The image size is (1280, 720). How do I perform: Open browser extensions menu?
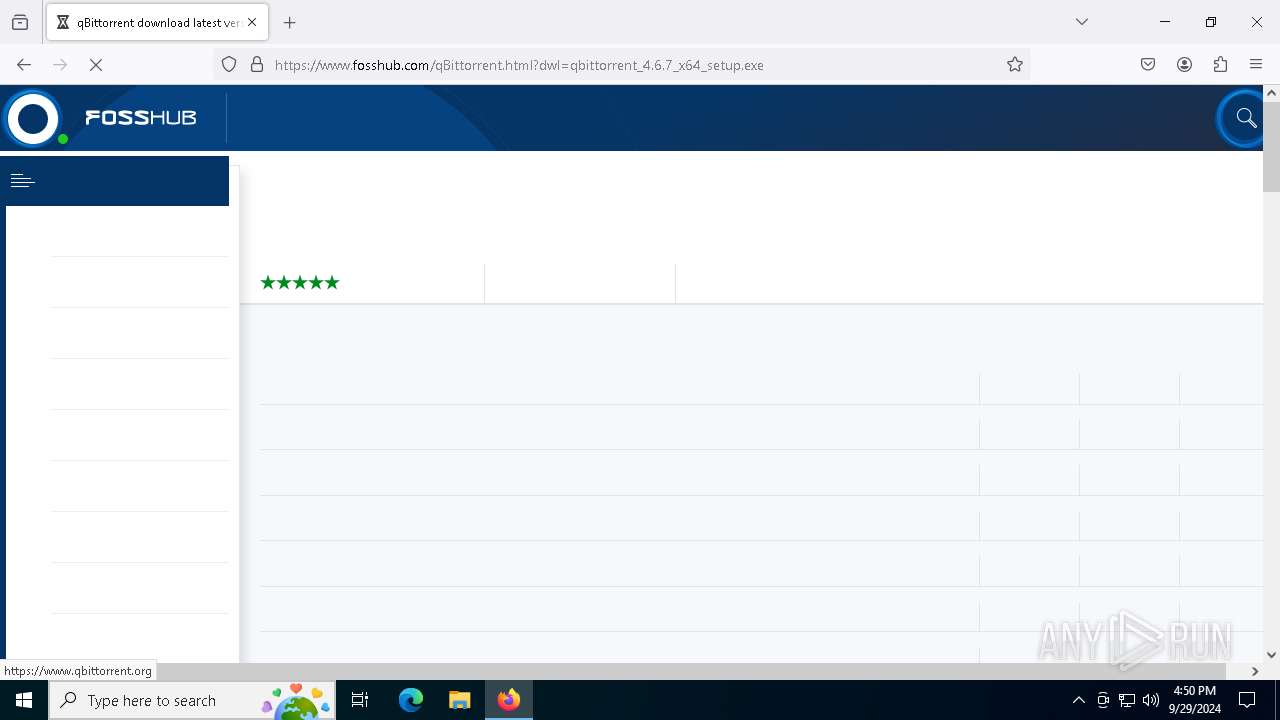click(x=1220, y=64)
